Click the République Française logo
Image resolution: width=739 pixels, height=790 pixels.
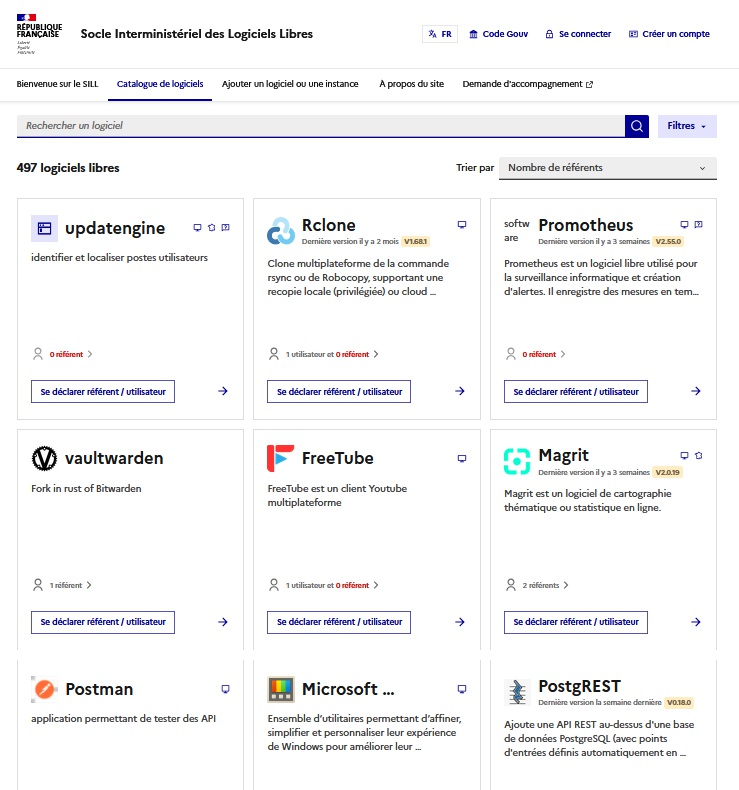[x=39, y=34]
